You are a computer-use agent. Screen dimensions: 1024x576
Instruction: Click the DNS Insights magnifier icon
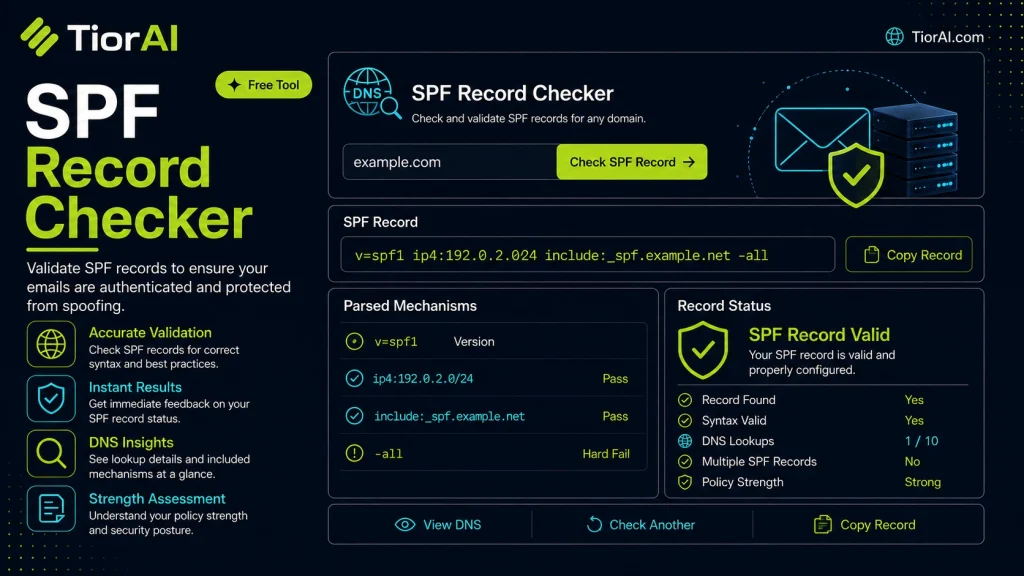click(x=51, y=453)
